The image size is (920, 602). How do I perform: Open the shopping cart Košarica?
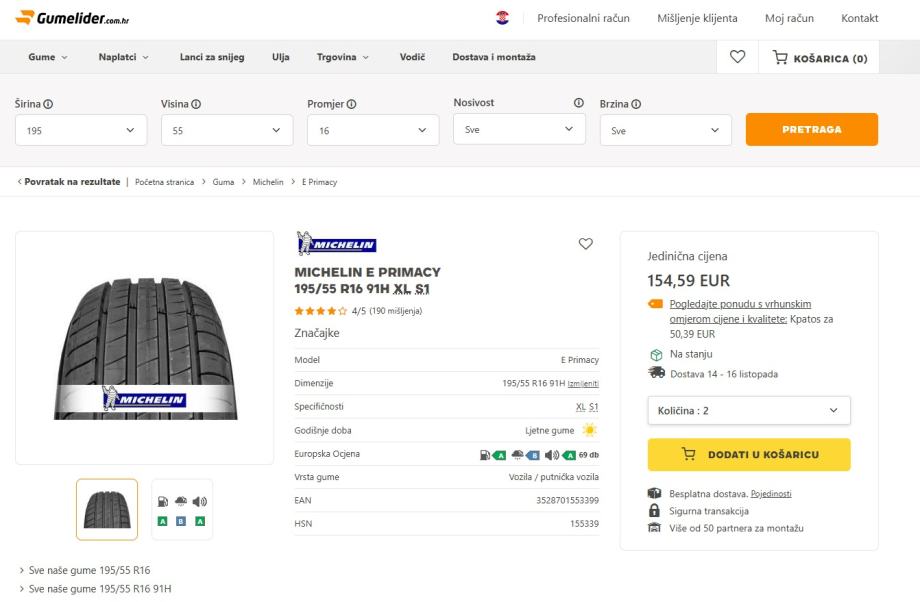click(820, 58)
